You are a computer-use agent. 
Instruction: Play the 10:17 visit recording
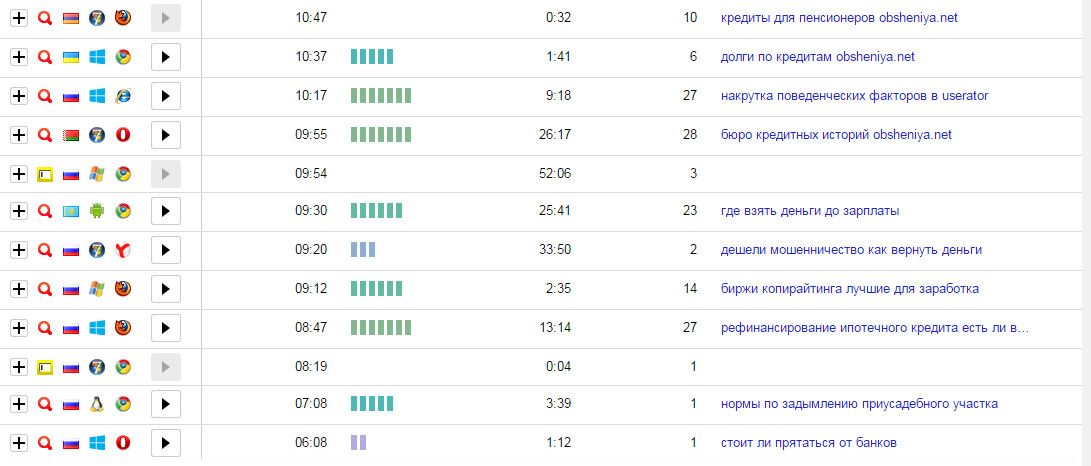point(166,96)
